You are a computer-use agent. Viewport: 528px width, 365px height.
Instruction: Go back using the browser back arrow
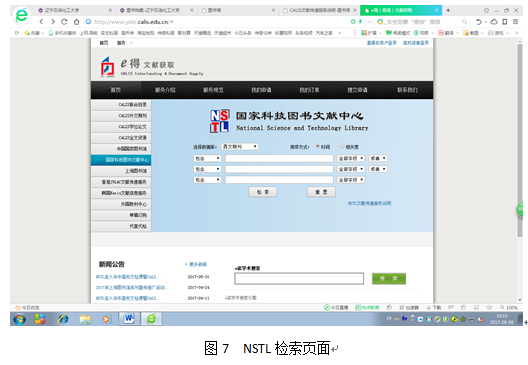tap(41, 22)
